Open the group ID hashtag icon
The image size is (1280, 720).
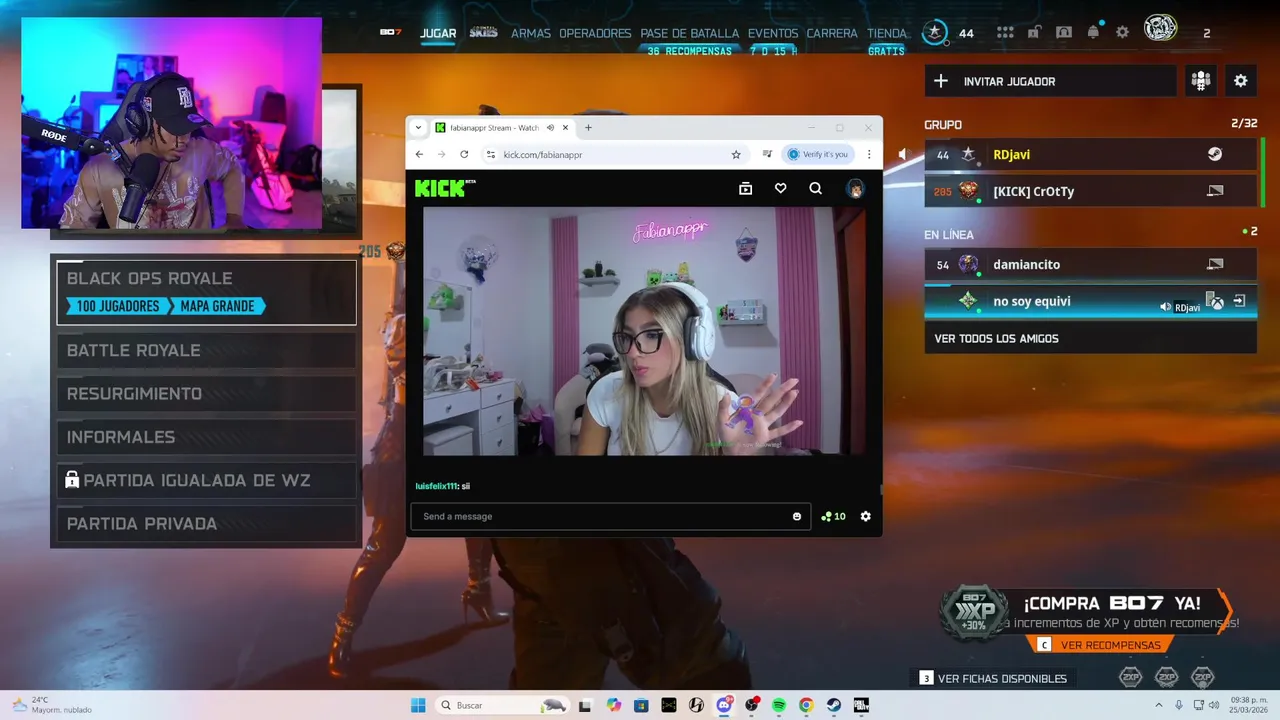click(x=1201, y=81)
